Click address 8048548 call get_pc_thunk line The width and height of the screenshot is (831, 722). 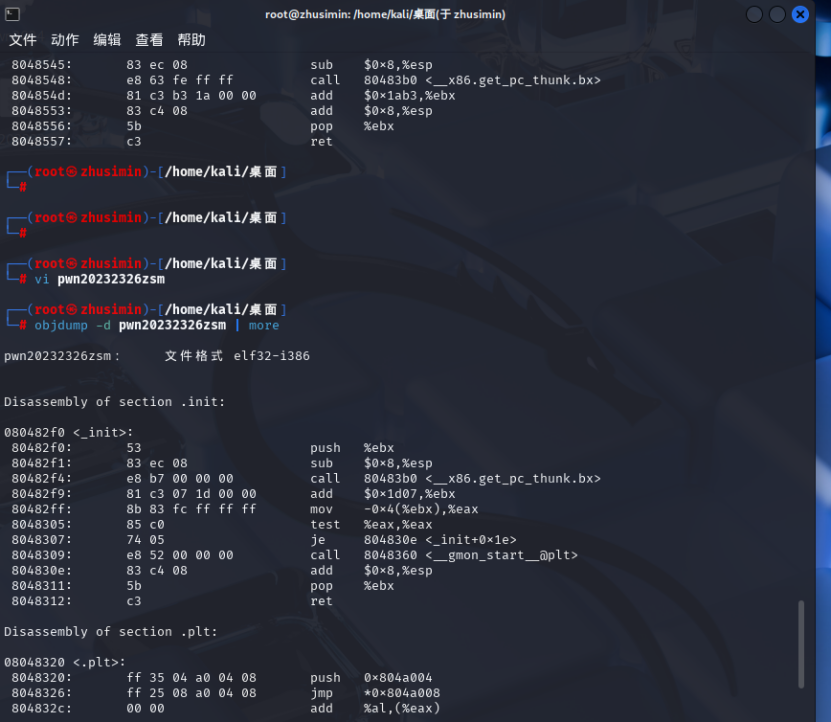click(x=306, y=80)
